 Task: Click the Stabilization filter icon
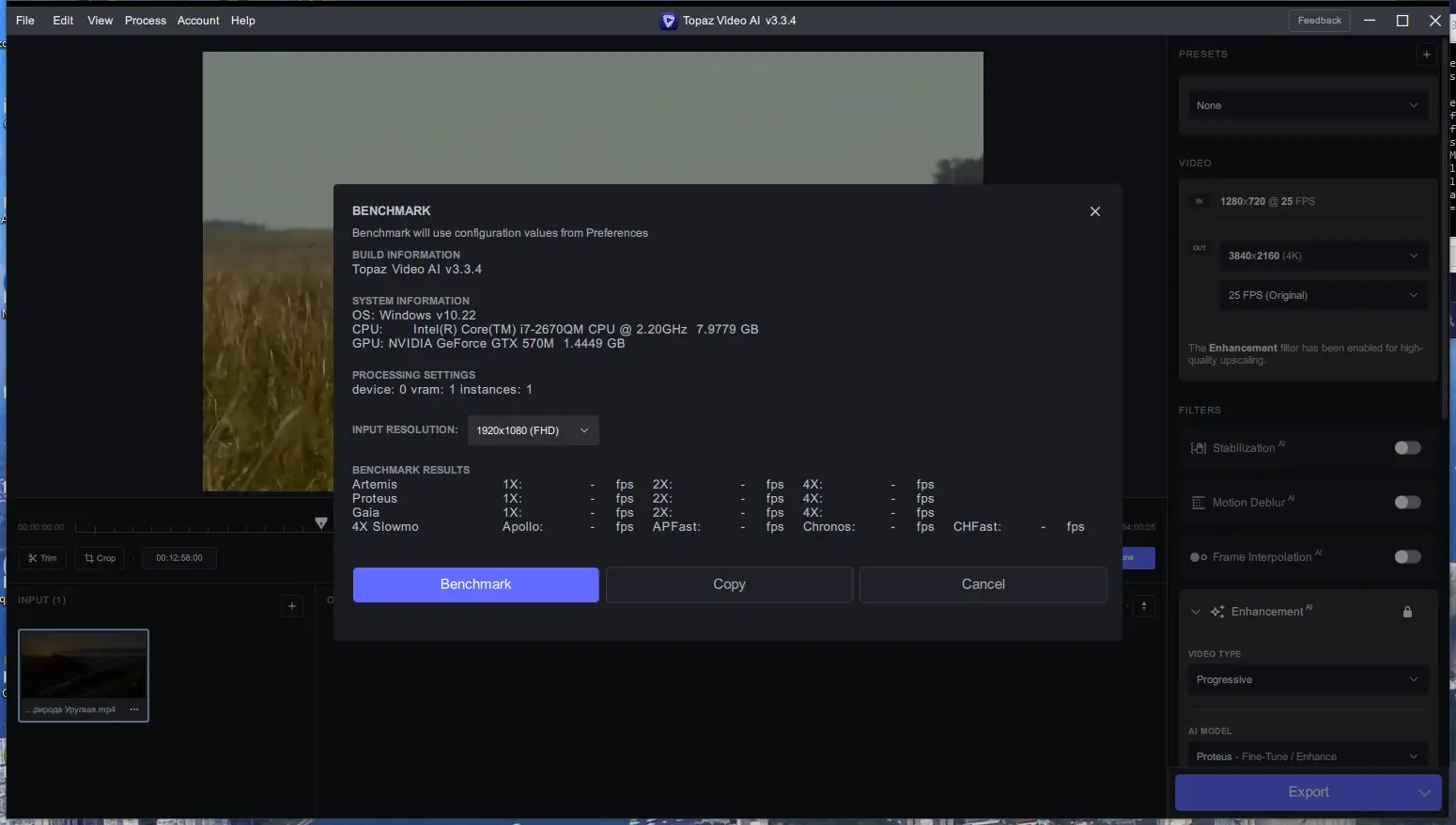click(1199, 448)
